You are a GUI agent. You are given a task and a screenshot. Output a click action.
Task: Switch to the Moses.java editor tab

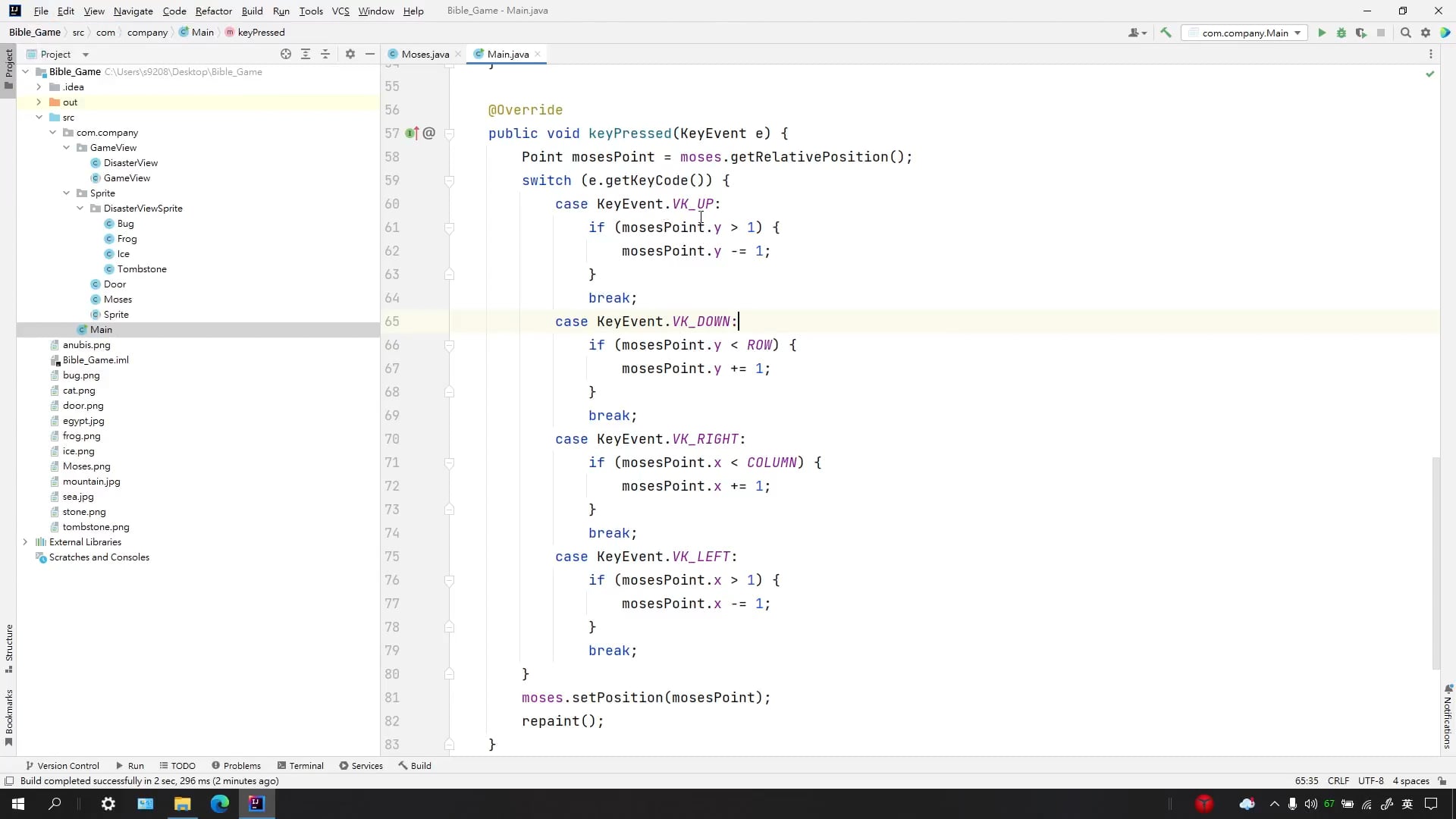pos(425,54)
